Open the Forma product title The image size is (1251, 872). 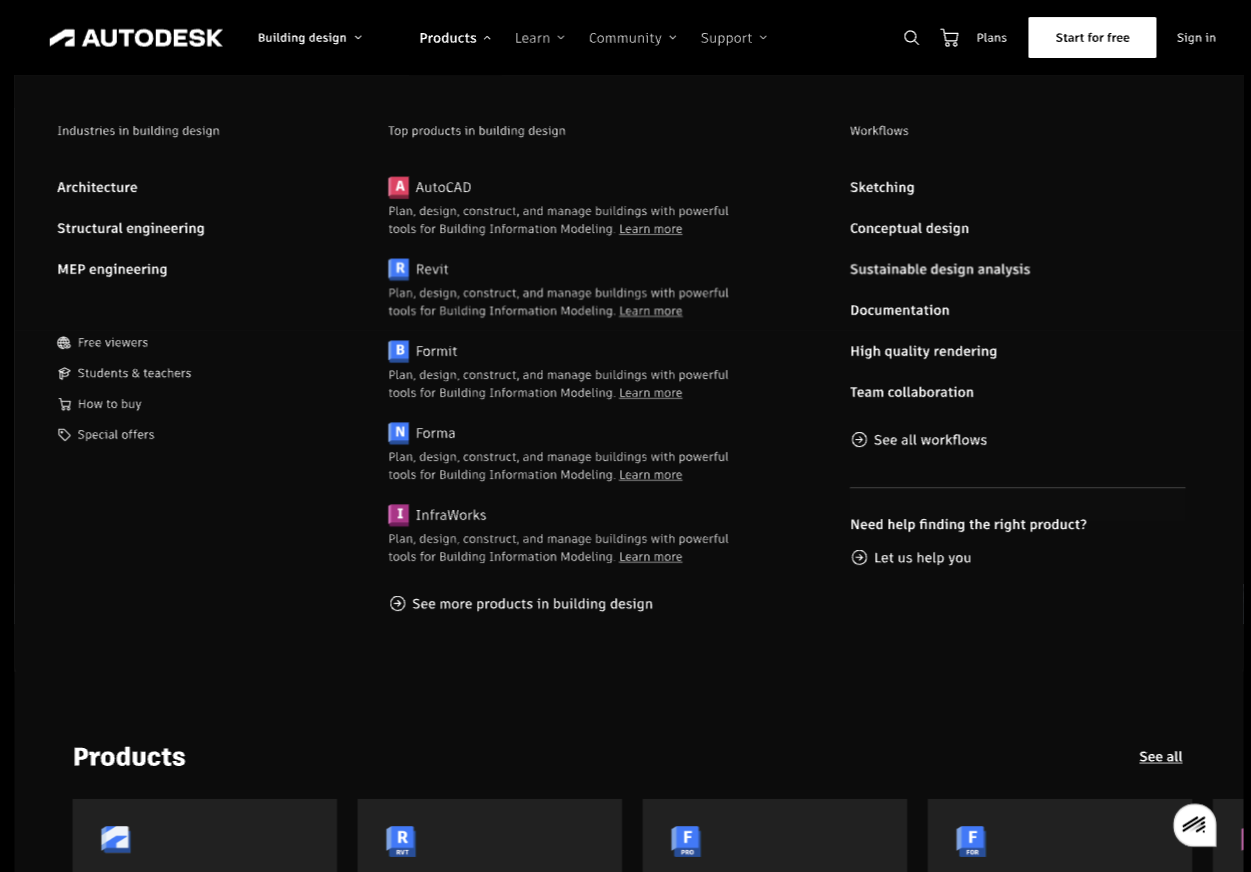(x=436, y=434)
